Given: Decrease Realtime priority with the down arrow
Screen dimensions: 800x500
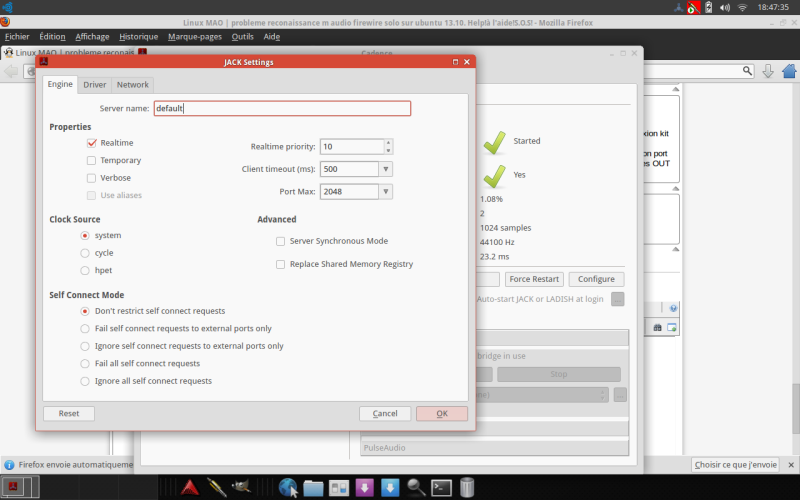Looking at the screenshot, I should (x=388, y=151).
